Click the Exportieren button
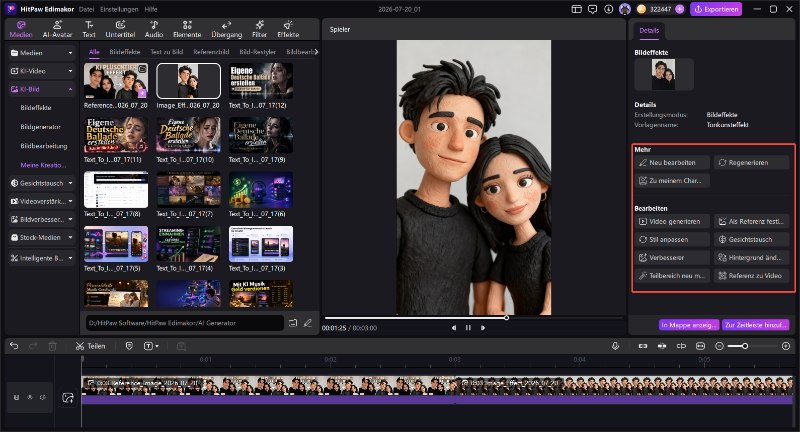The image size is (800, 432). [716, 9]
